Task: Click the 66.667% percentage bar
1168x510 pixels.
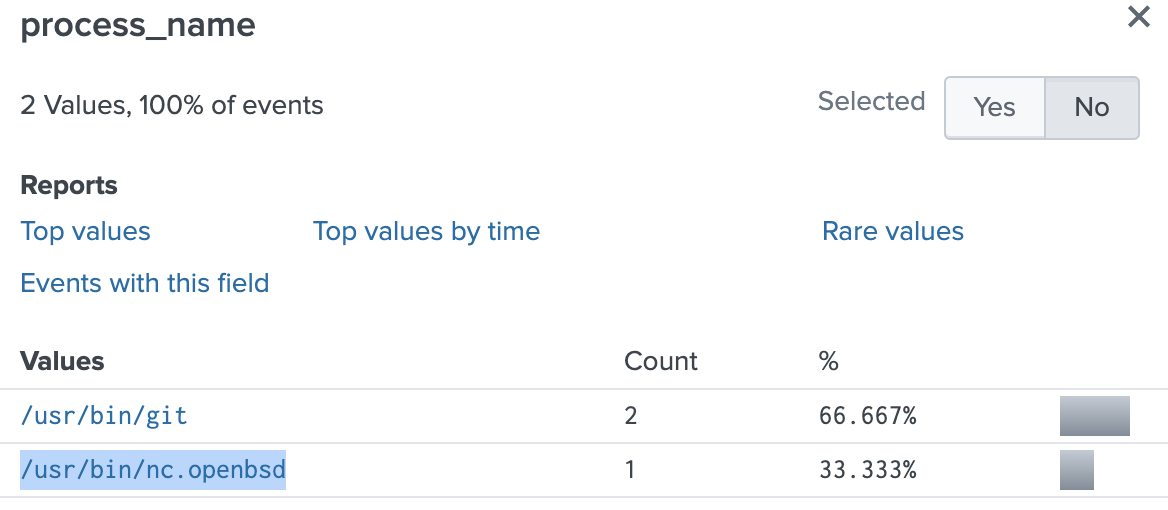Action: [x=1094, y=415]
